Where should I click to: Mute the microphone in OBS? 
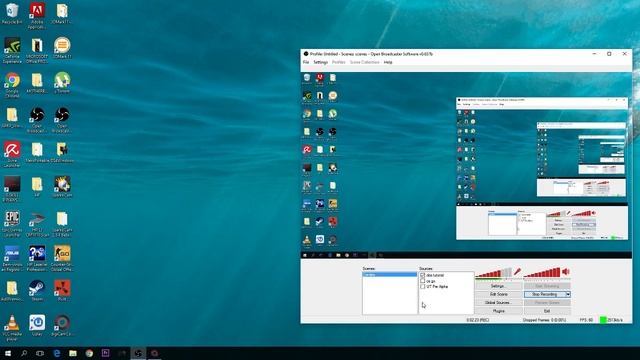[x=517, y=271]
